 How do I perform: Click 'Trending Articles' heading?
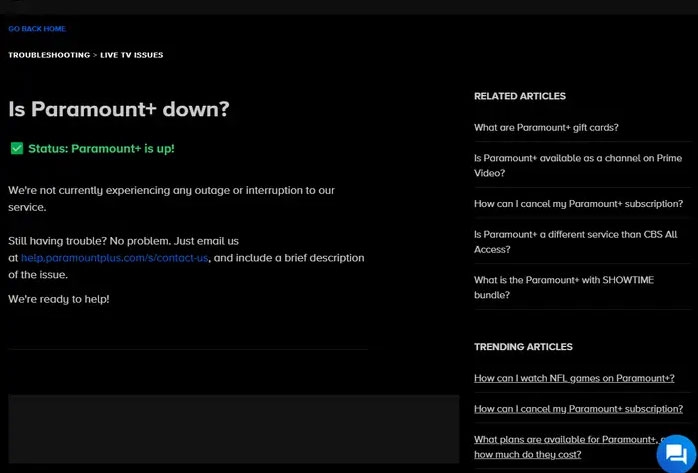click(x=523, y=347)
